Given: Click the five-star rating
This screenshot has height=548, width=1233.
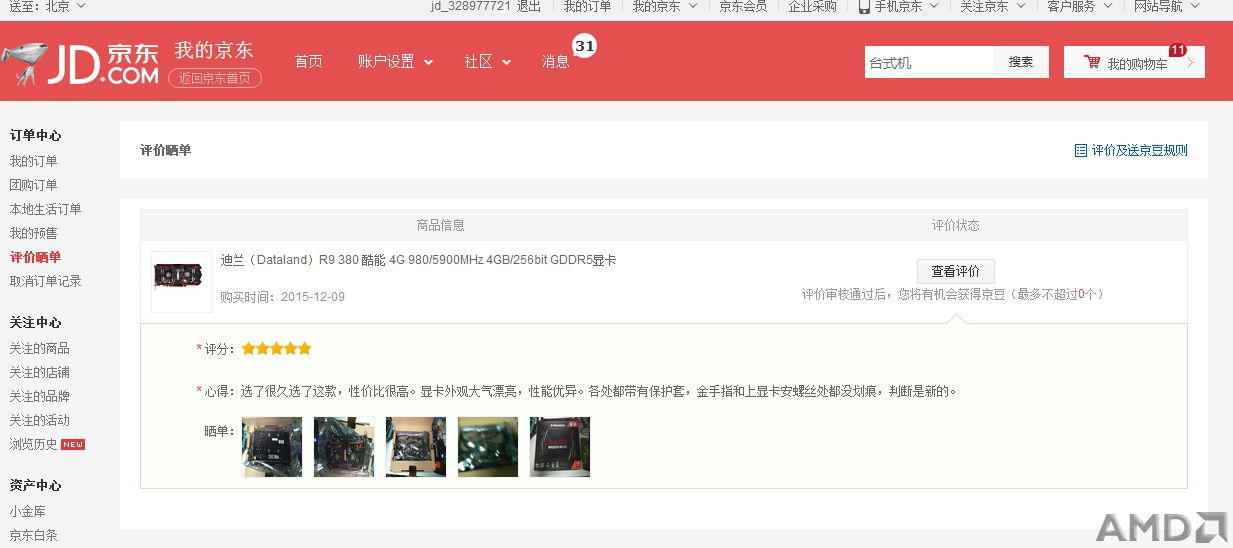Looking at the screenshot, I should click(x=276, y=349).
